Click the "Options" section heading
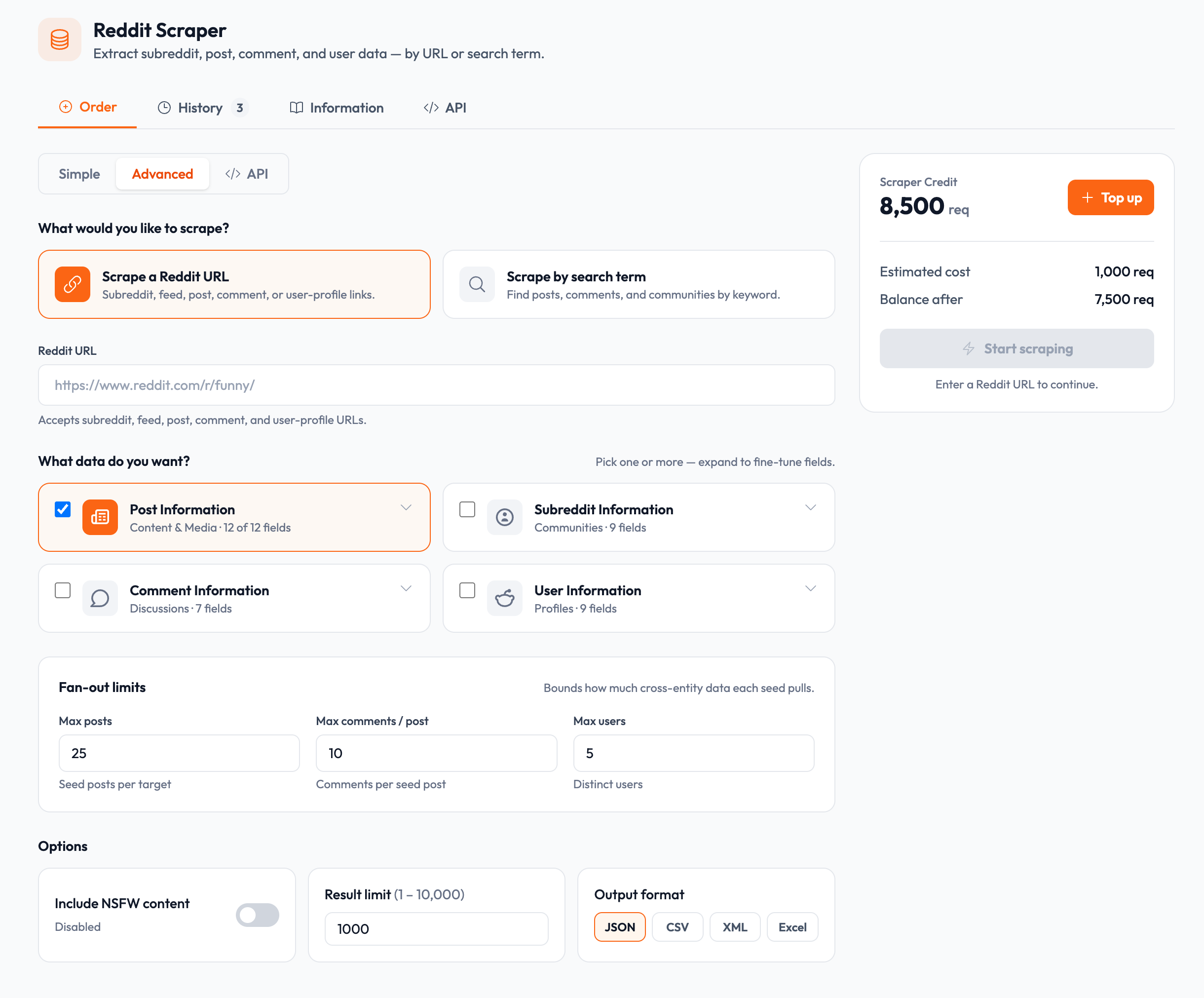This screenshot has height=998, width=1204. [x=63, y=846]
